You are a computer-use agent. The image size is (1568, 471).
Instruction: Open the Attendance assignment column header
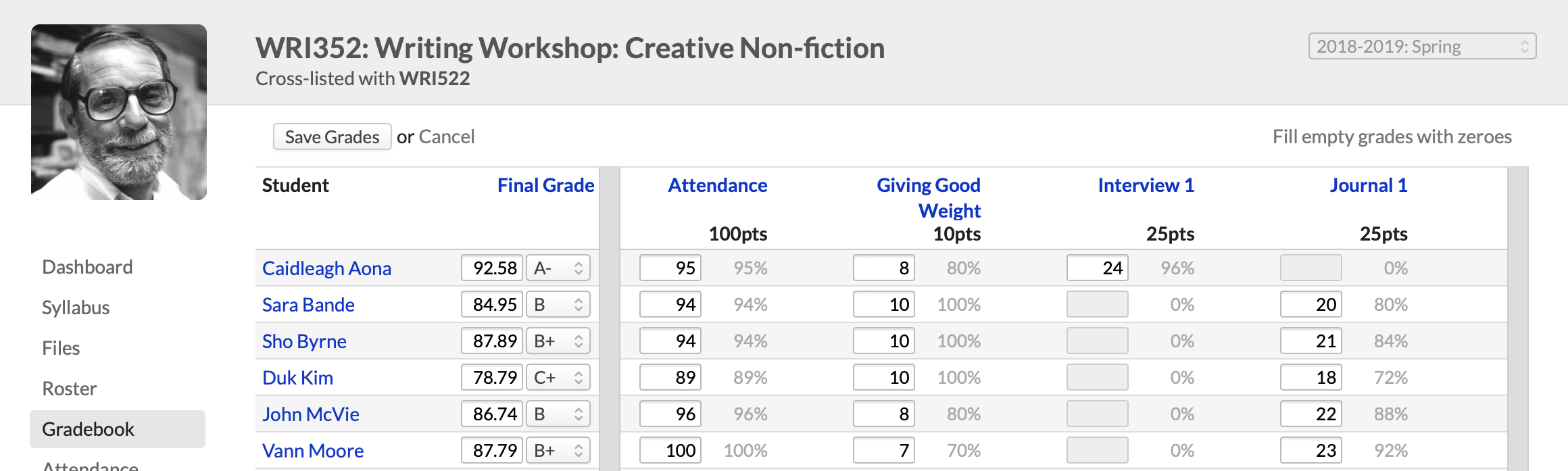click(717, 185)
